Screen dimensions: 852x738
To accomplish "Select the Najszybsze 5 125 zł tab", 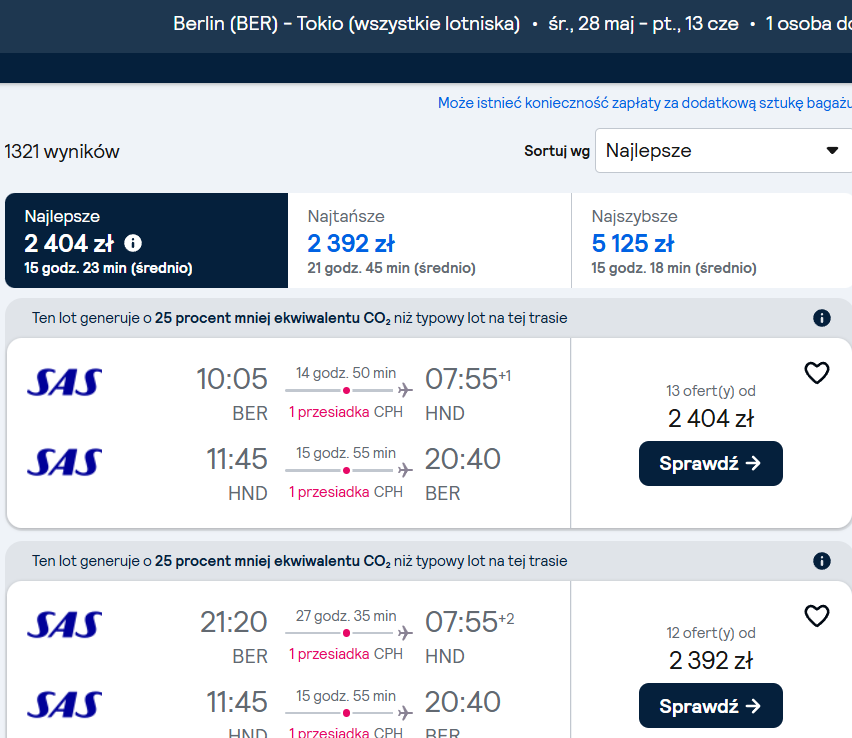I will coord(712,240).
